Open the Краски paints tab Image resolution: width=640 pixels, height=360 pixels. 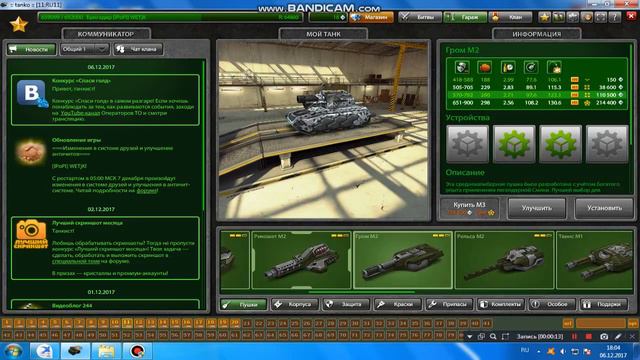click(398, 304)
